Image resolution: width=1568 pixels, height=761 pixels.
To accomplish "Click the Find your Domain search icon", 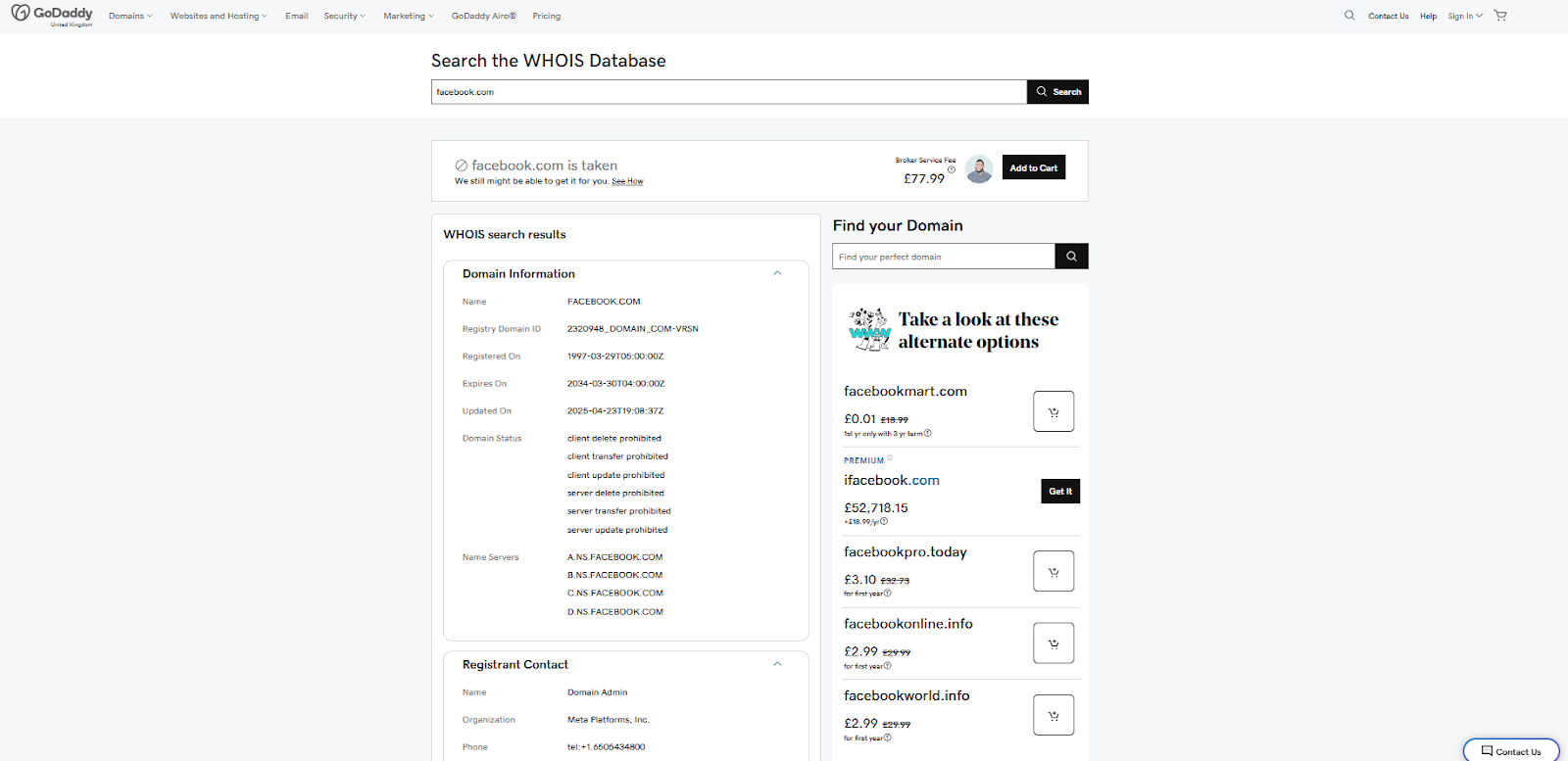I will [1071, 257].
